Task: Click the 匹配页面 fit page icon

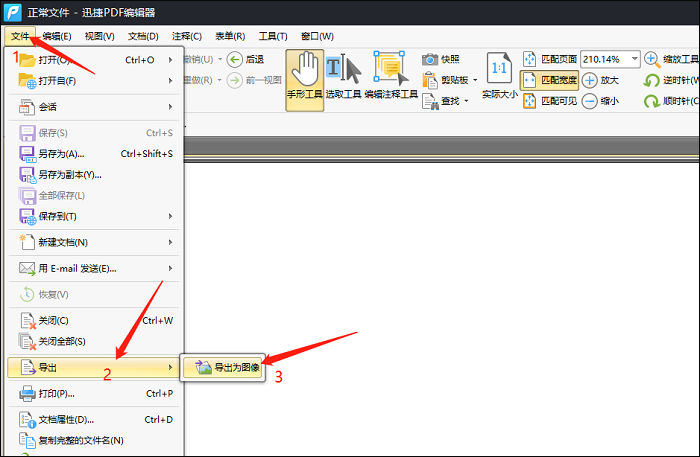Action: click(x=529, y=59)
